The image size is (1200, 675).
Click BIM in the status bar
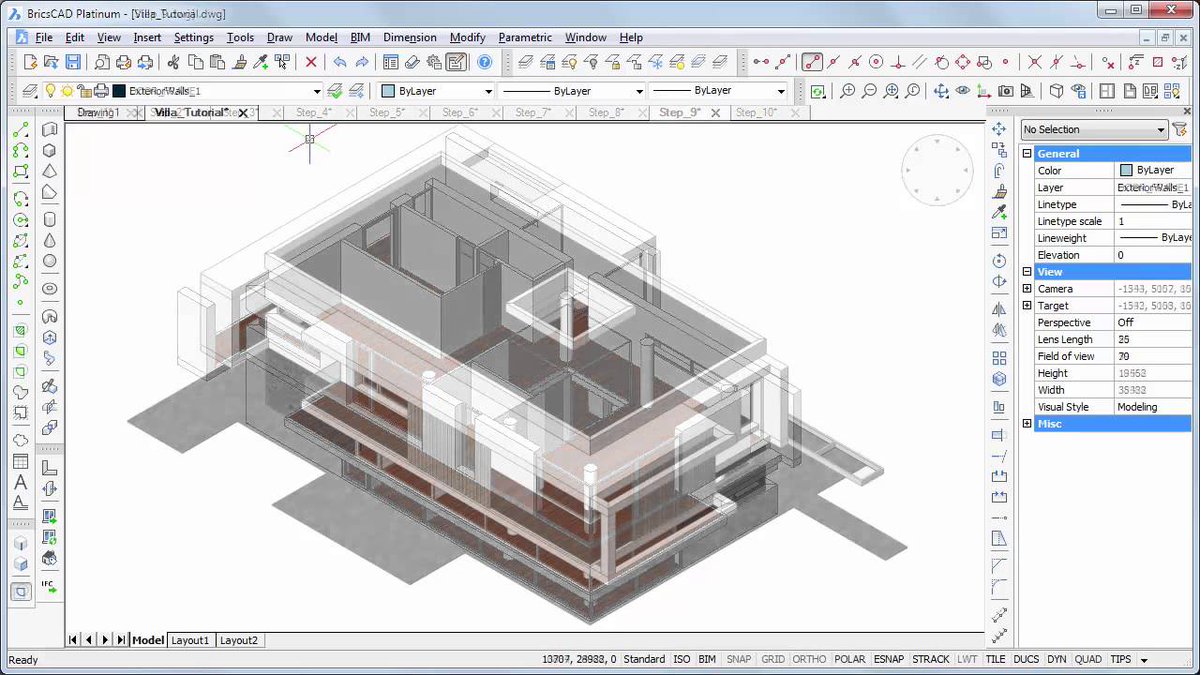(x=707, y=659)
